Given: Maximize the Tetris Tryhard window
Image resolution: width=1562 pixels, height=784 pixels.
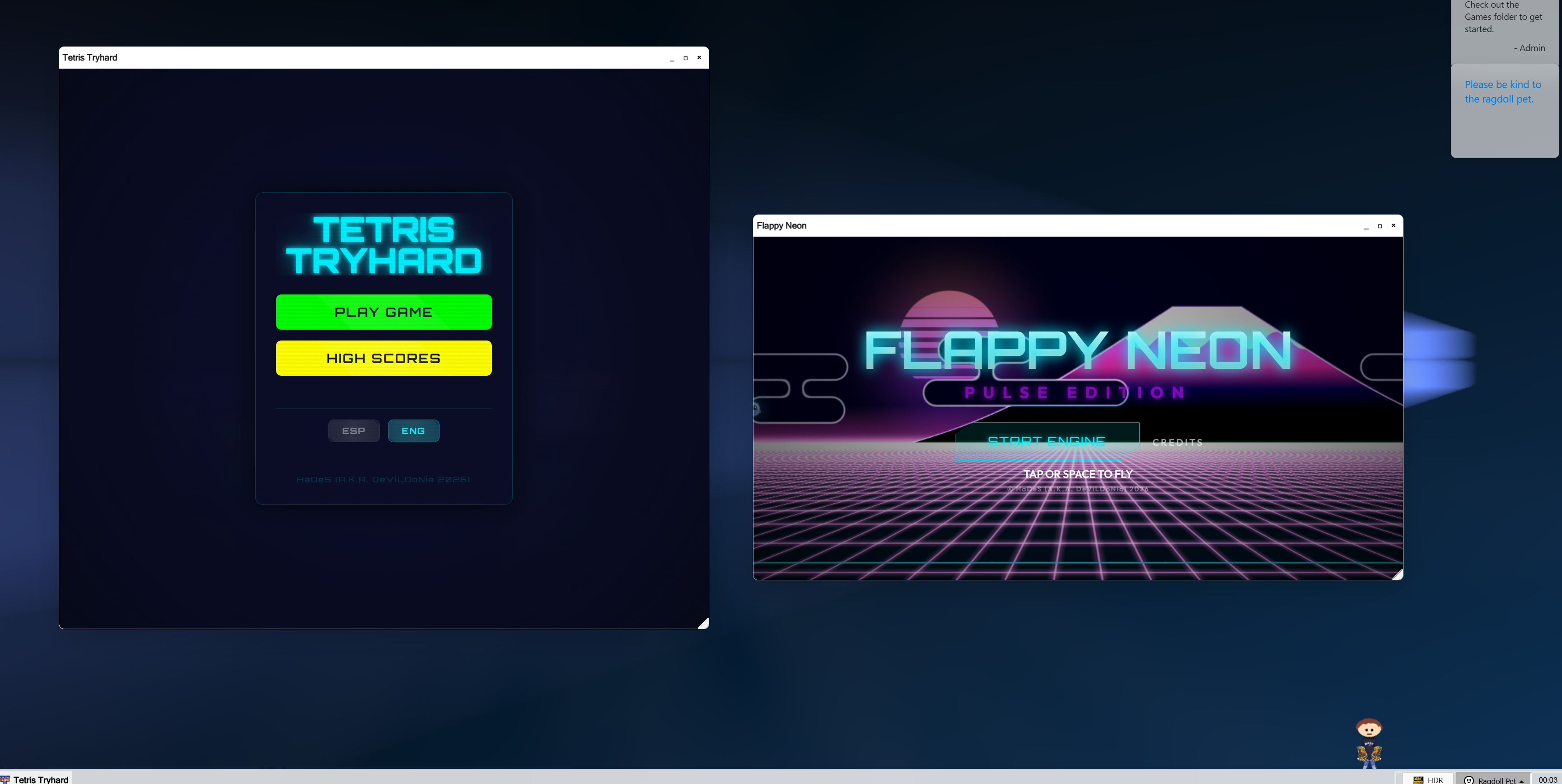Looking at the screenshot, I should tap(686, 58).
